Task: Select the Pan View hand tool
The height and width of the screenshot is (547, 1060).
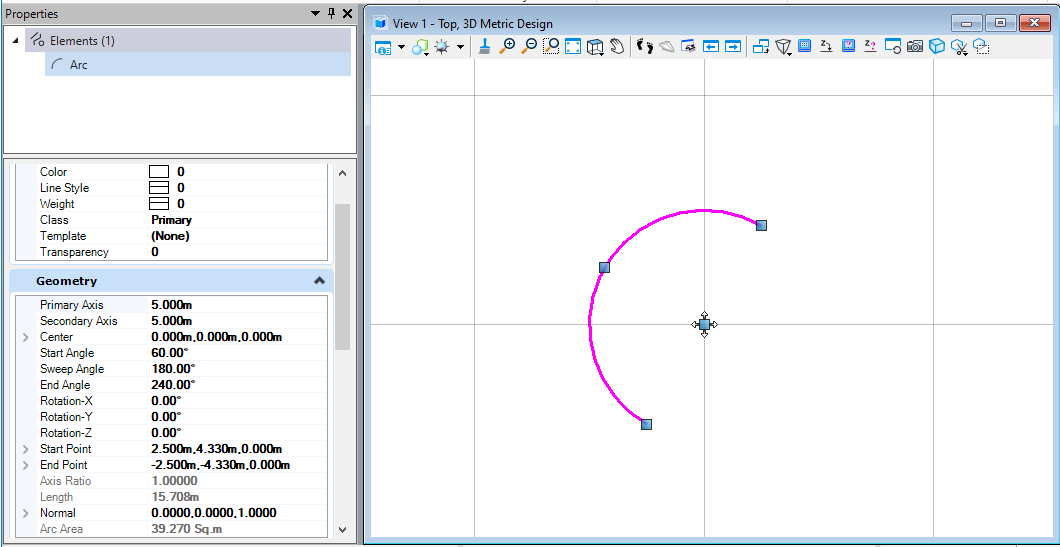Action: click(617, 47)
